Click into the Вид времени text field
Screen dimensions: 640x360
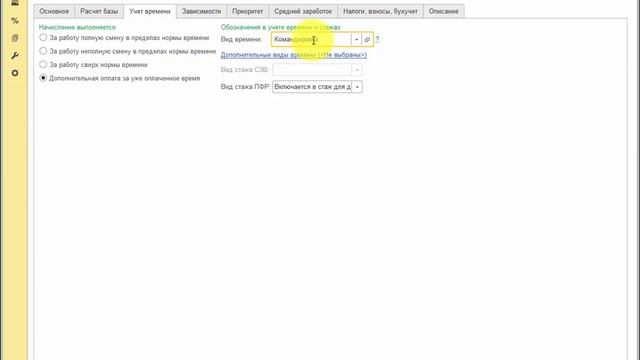click(311, 40)
